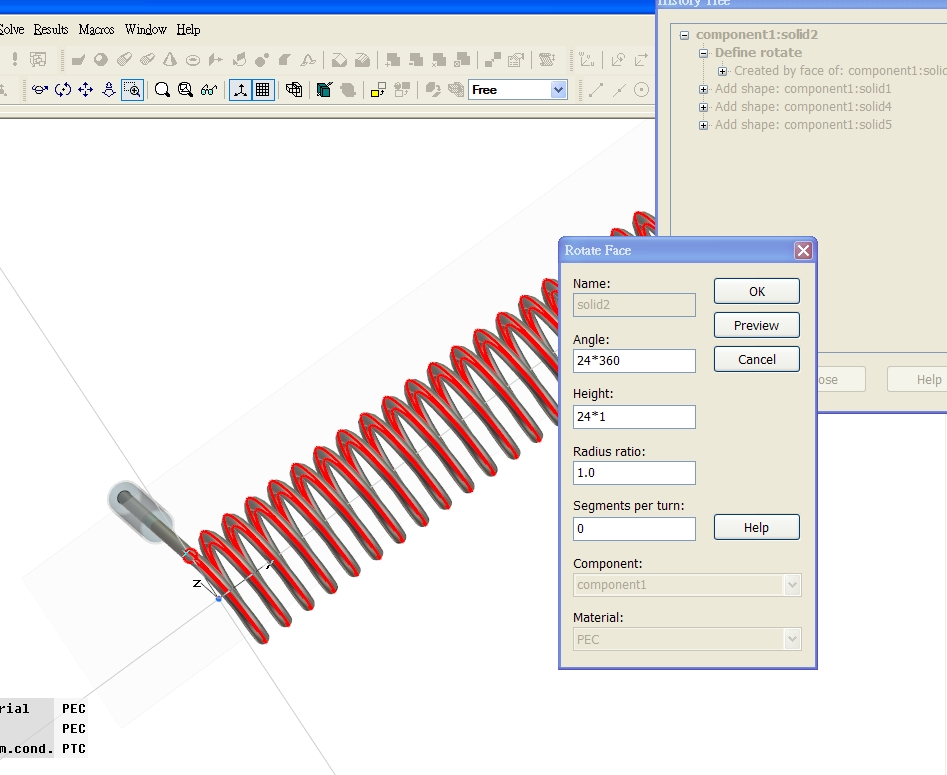Select the Pan view arrows icon
This screenshot has height=775, width=947.
[85, 90]
